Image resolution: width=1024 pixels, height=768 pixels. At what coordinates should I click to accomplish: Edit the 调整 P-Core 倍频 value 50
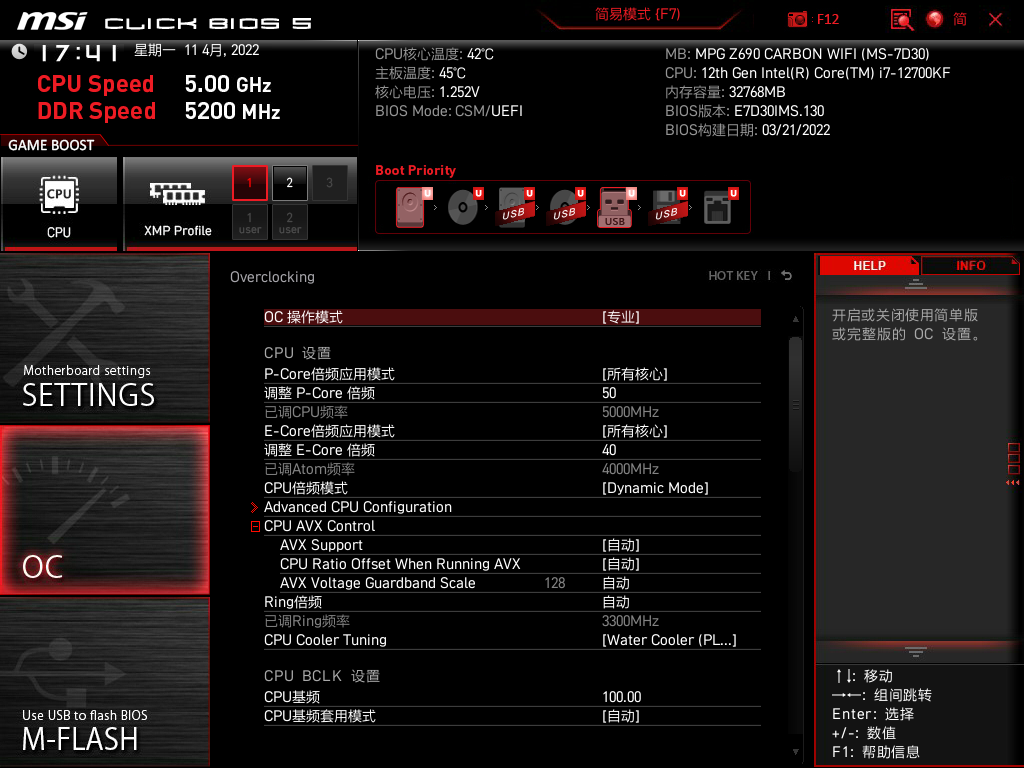click(x=512, y=393)
